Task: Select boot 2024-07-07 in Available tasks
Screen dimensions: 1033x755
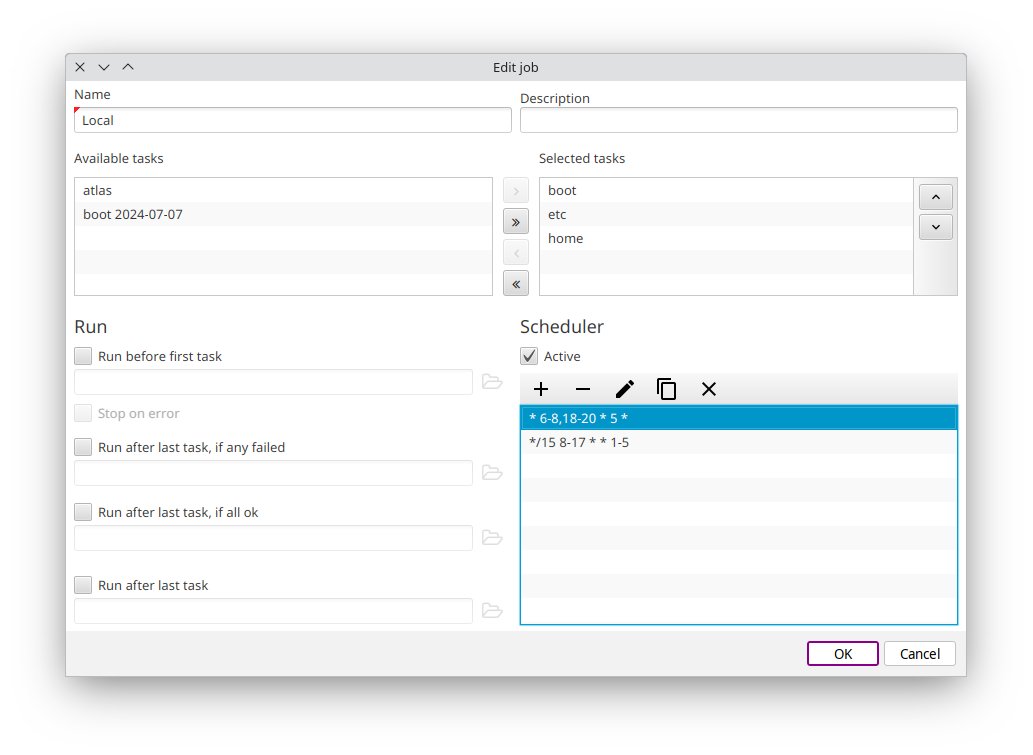Action: click(x=283, y=215)
